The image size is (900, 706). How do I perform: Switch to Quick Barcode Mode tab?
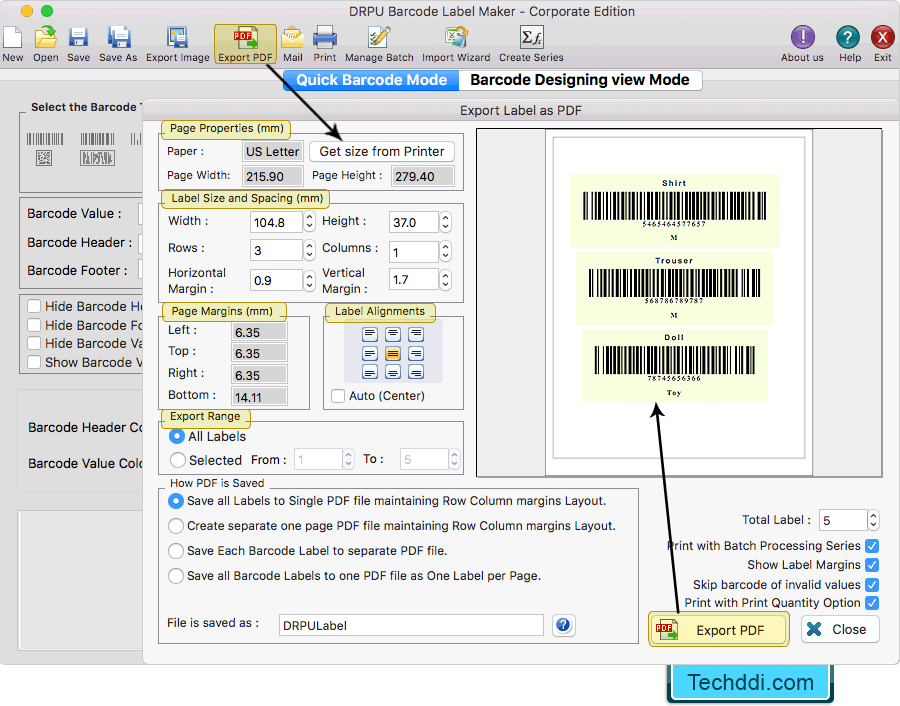(371, 80)
